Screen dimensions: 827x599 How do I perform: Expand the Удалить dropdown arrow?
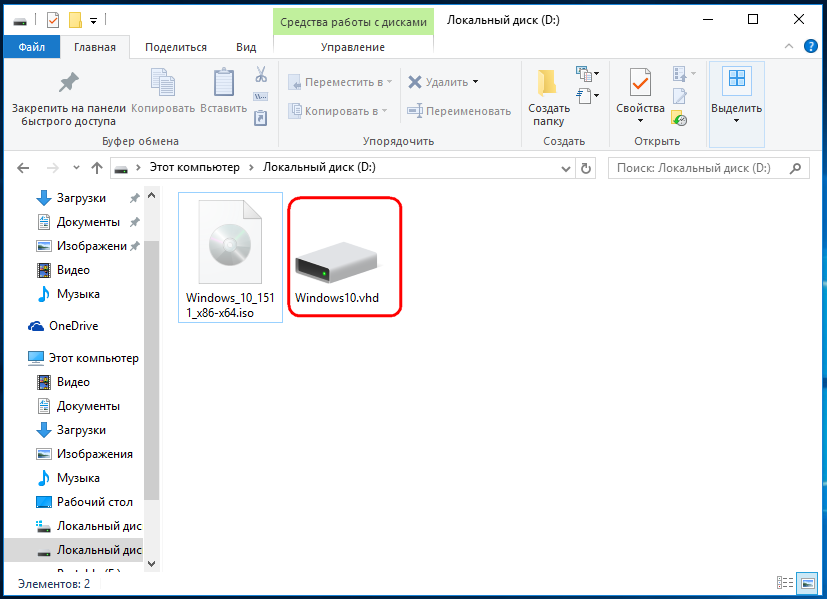476,82
